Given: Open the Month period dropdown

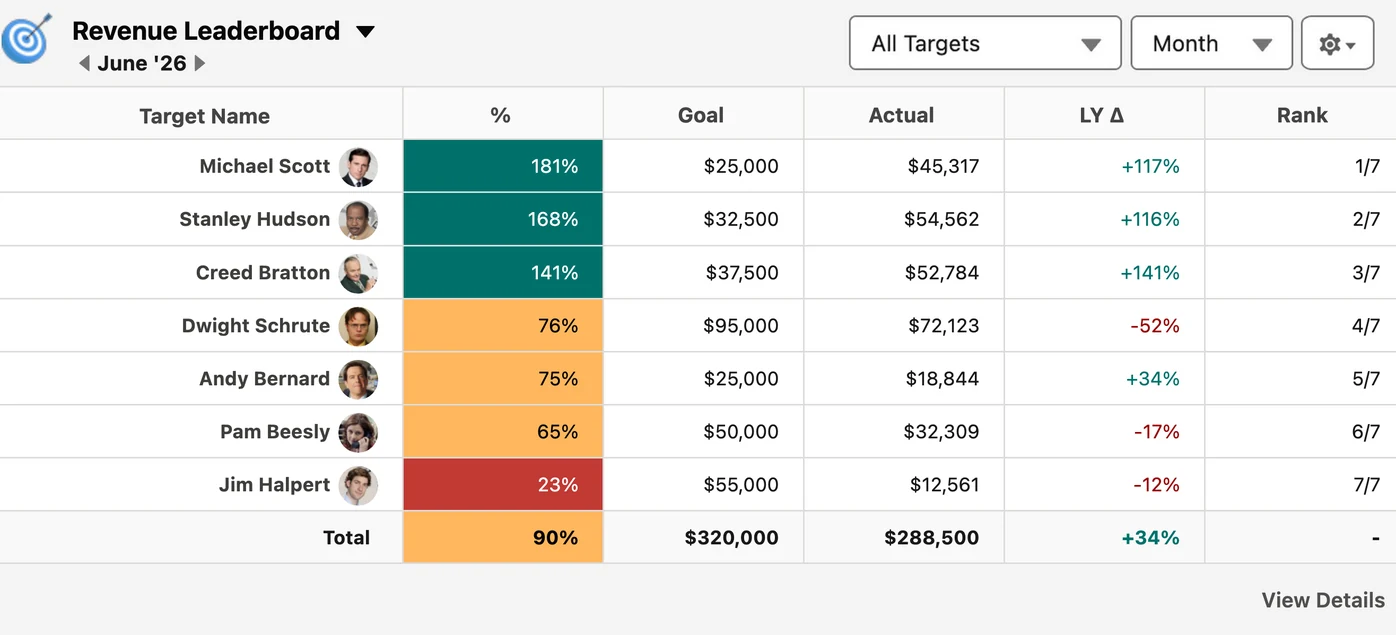Looking at the screenshot, I should (x=1211, y=43).
